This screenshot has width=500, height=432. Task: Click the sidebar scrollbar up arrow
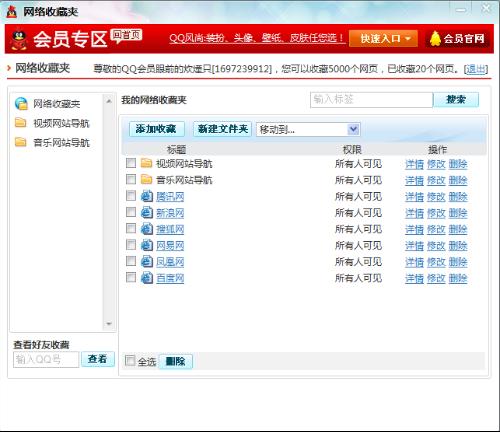[x=109, y=101]
